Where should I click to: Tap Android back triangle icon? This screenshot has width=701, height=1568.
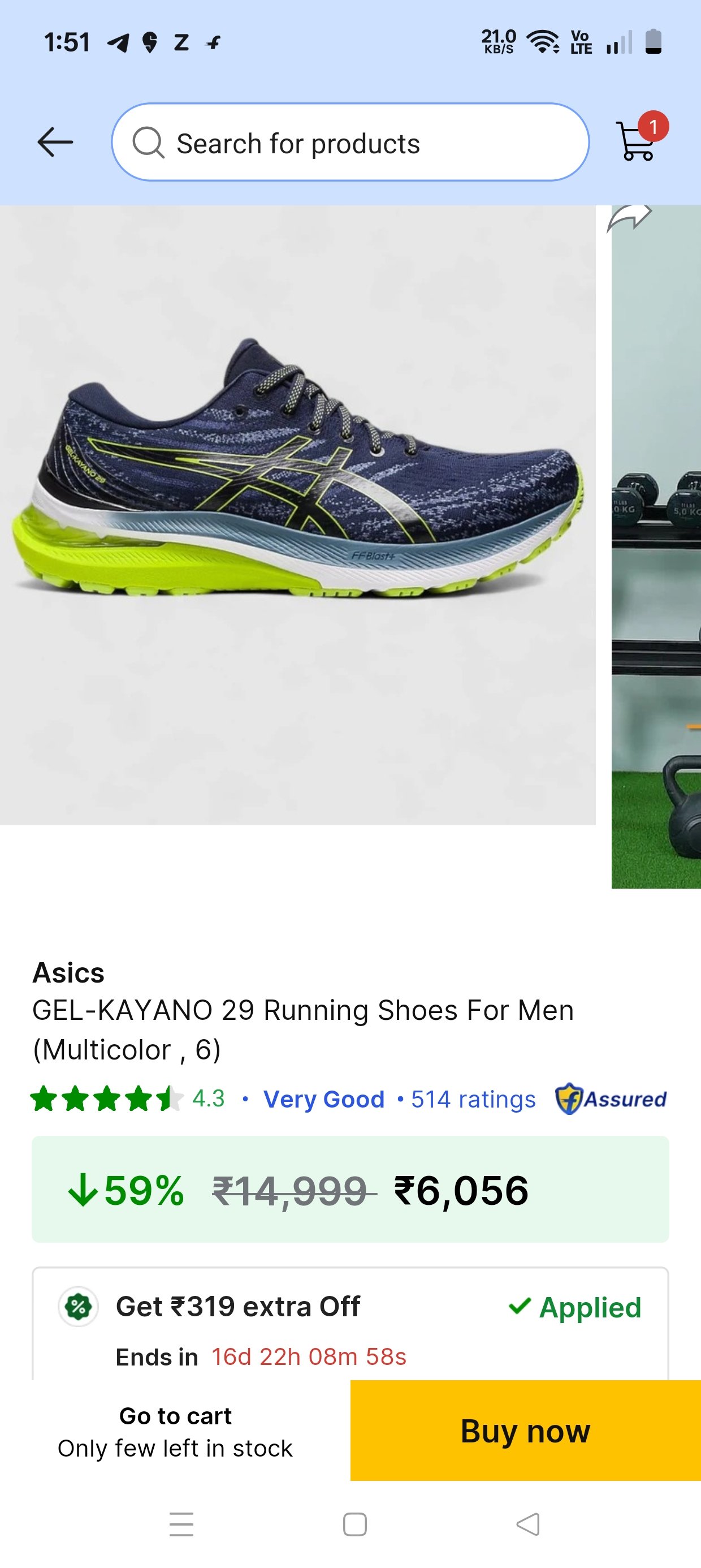[x=527, y=1524]
